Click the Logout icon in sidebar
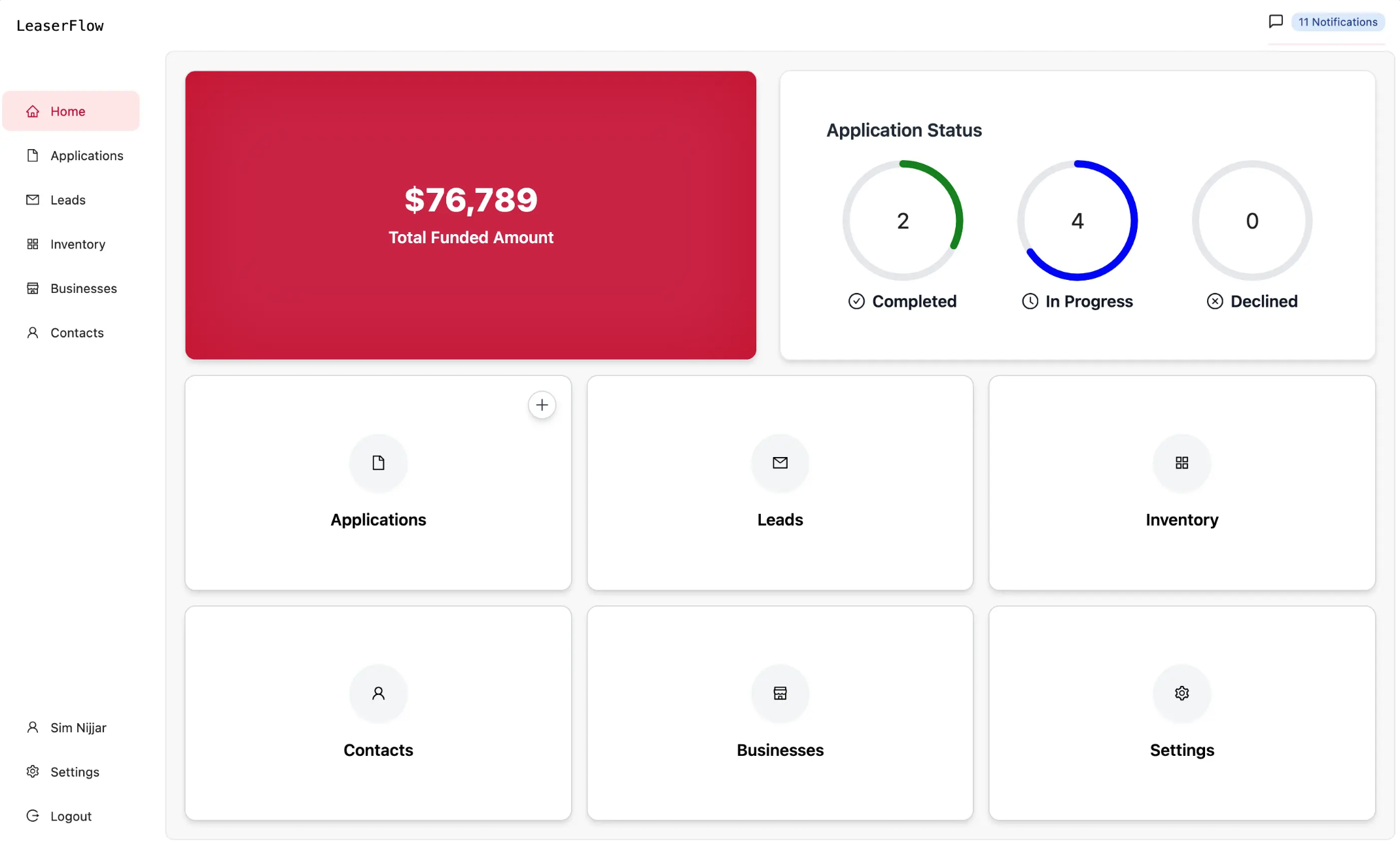1400x850 pixels. [33, 815]
